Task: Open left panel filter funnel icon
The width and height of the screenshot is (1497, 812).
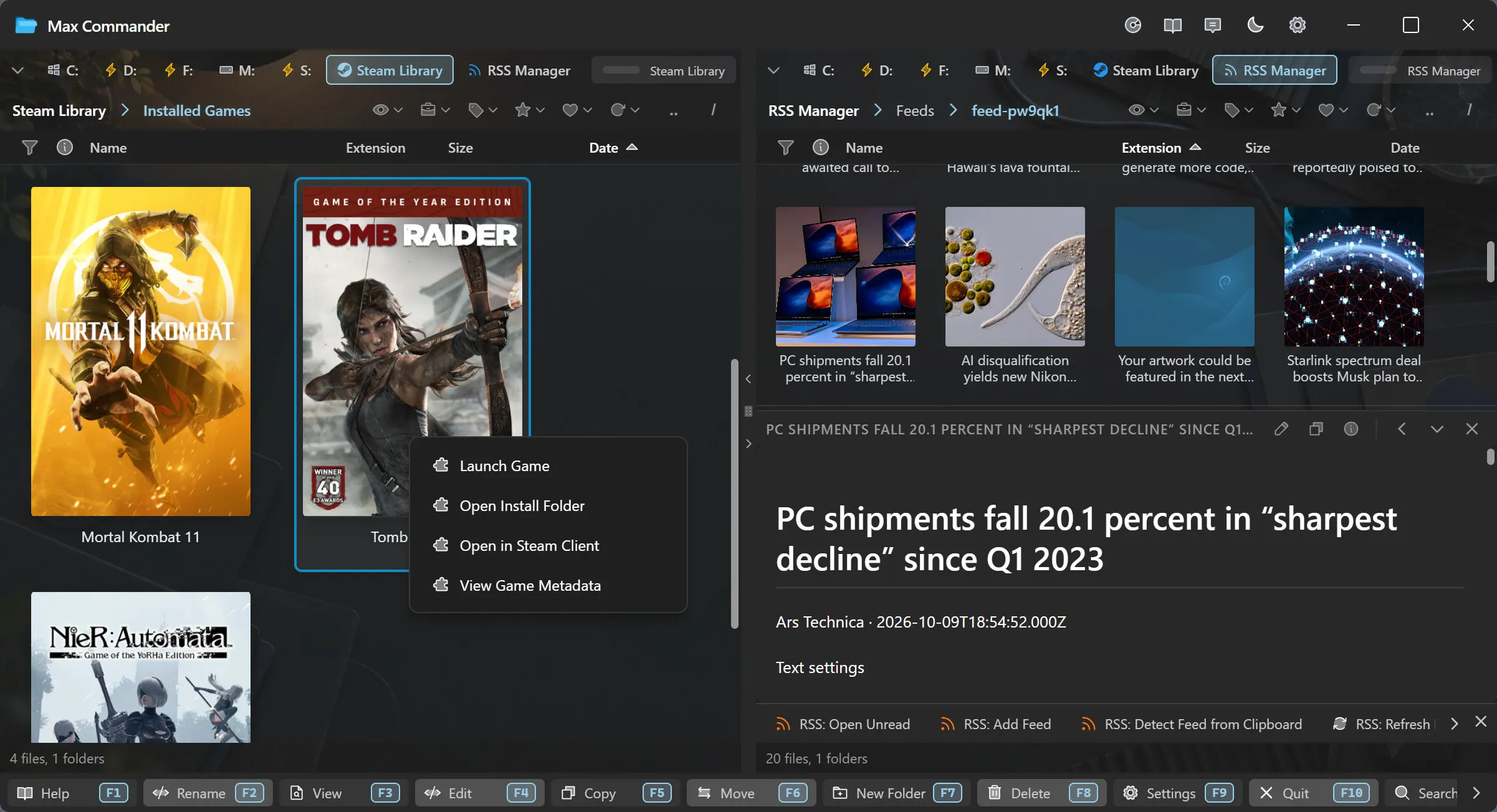Action: 29,148
